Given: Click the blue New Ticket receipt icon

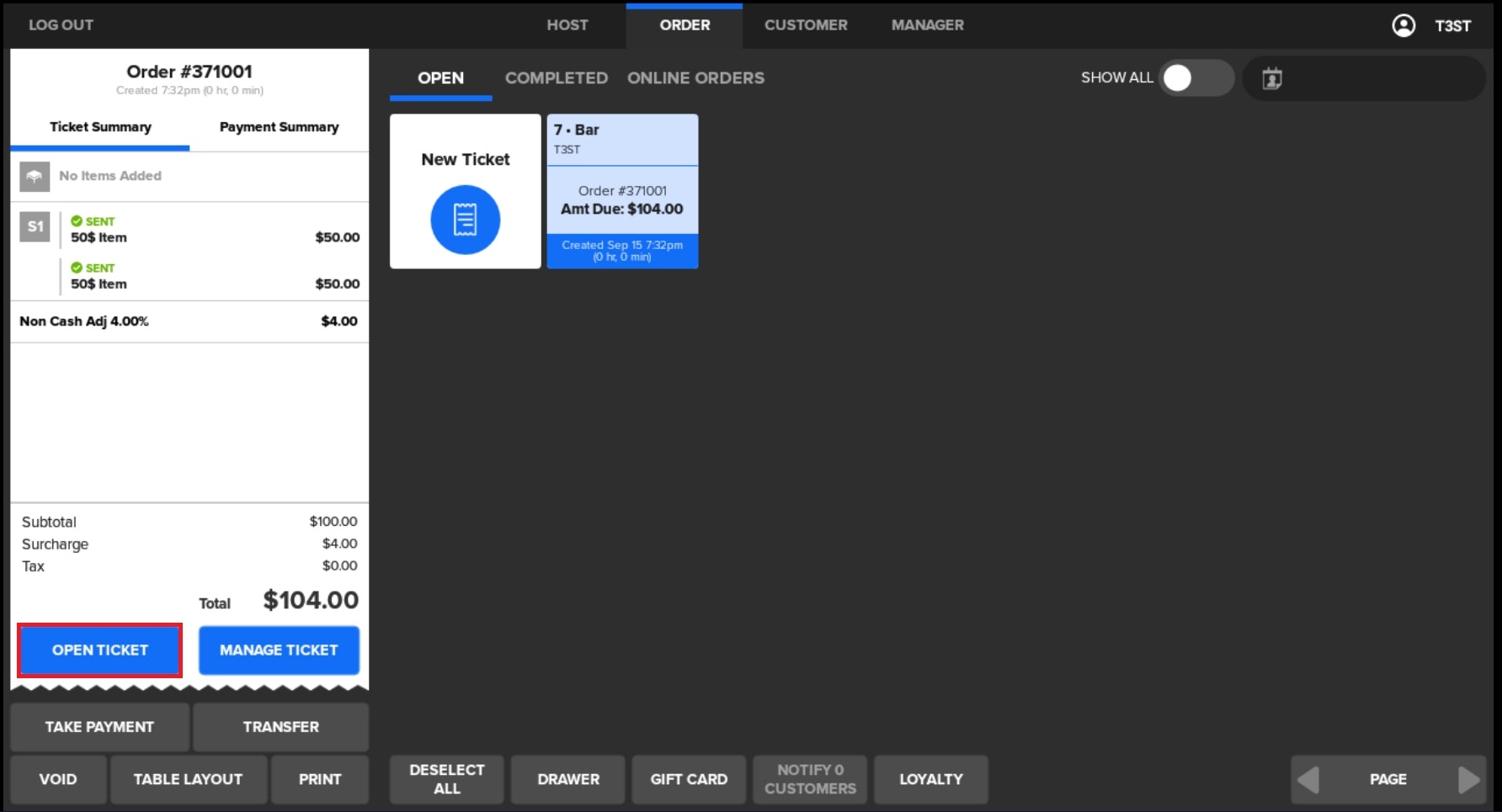Looking at the screenshot, I should pyautogui.click(x=465, y=220).
